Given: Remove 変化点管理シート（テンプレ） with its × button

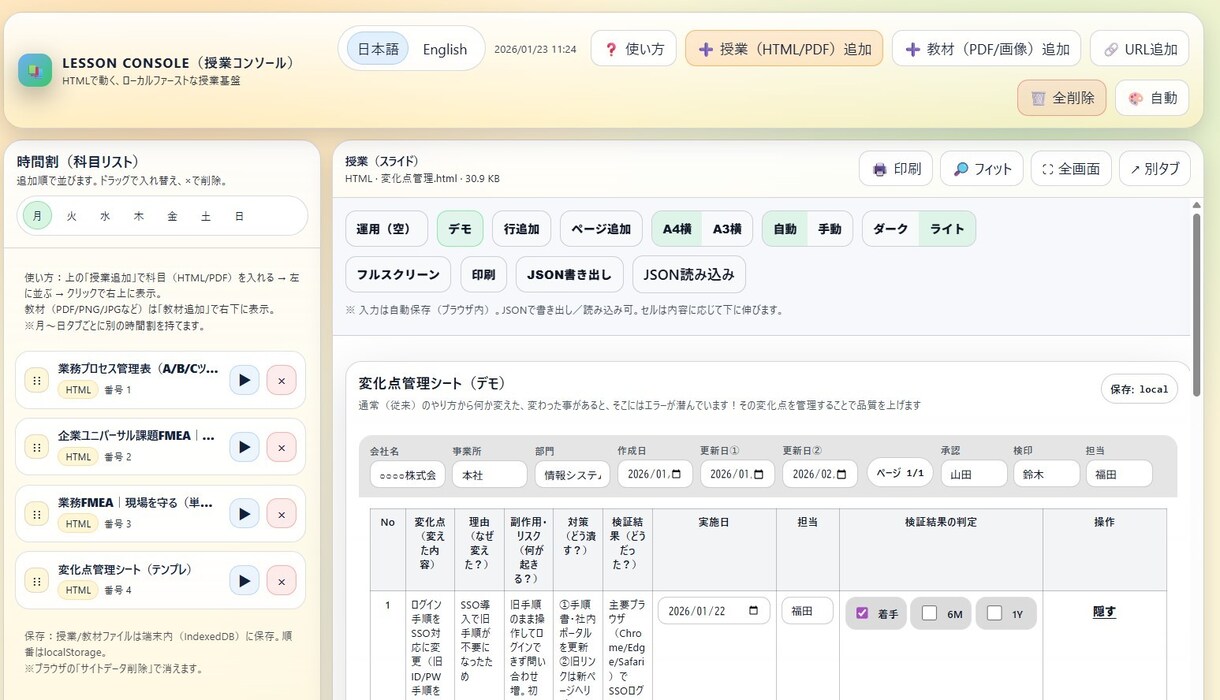Looking at the screenshot, I should tap(281, 580).
